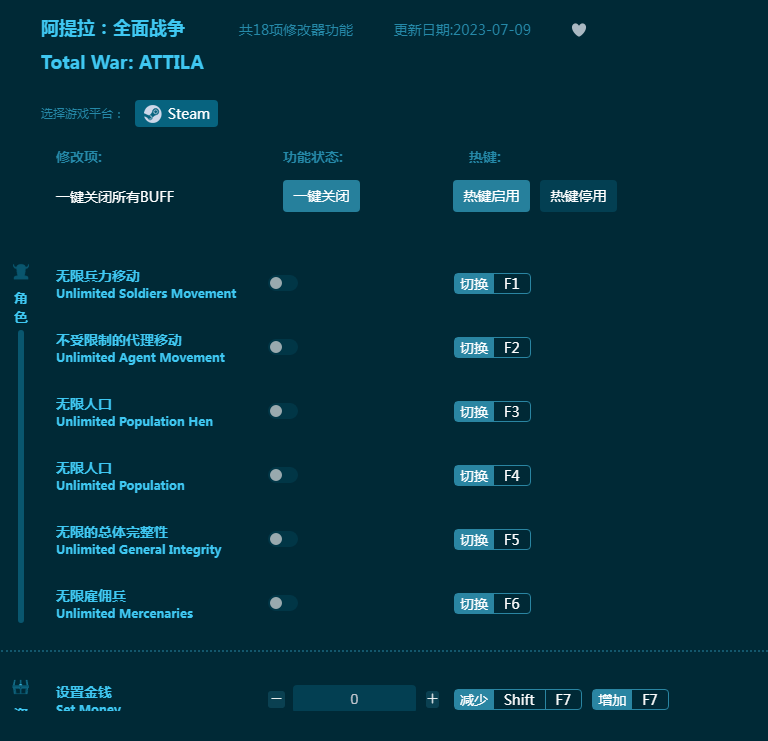Click the 不受限制的代理移动 label
Viewport: 768px width, 741px height.
(x=119, y=340)
